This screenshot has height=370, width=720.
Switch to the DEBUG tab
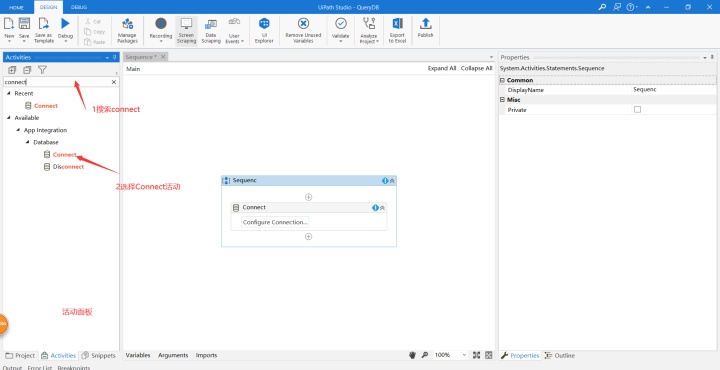(x=79, y=7)
